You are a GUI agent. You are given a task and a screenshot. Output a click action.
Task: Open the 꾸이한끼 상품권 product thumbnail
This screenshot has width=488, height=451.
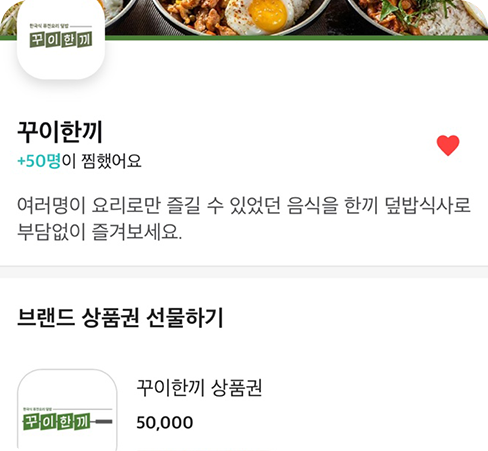67,410
